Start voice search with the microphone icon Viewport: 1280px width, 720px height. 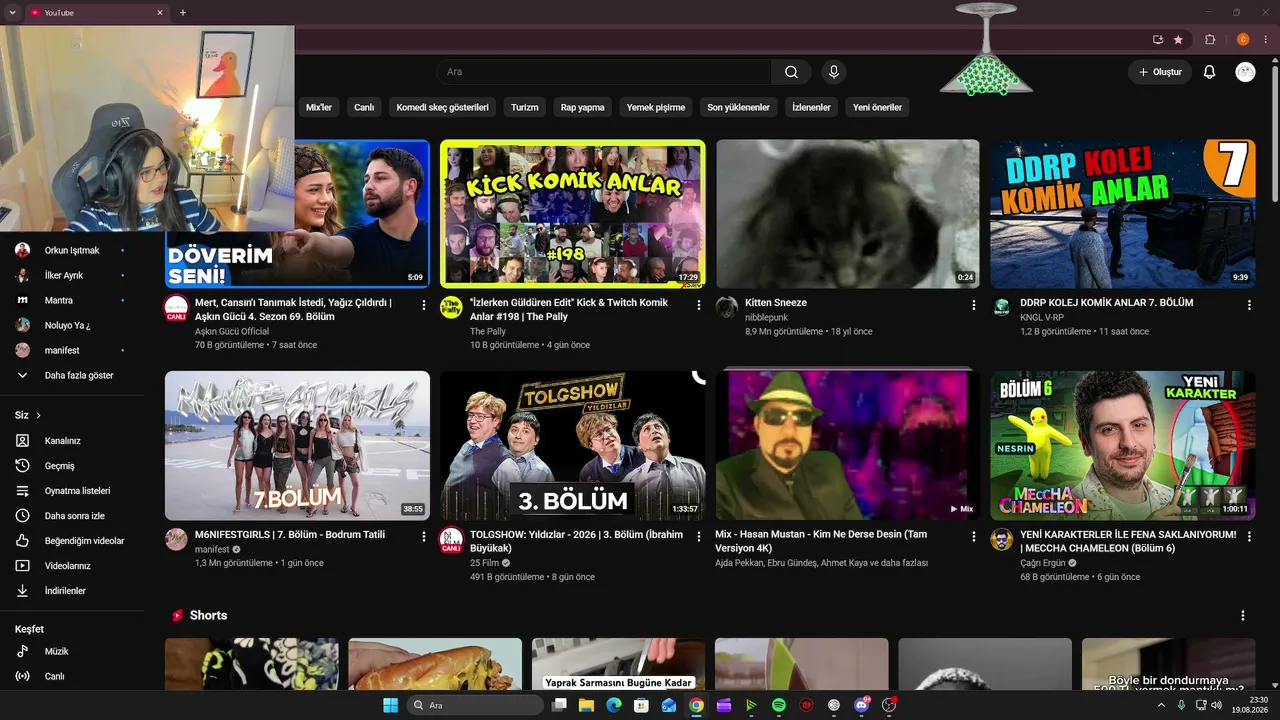pyautogui.click(x=833, y=72)
